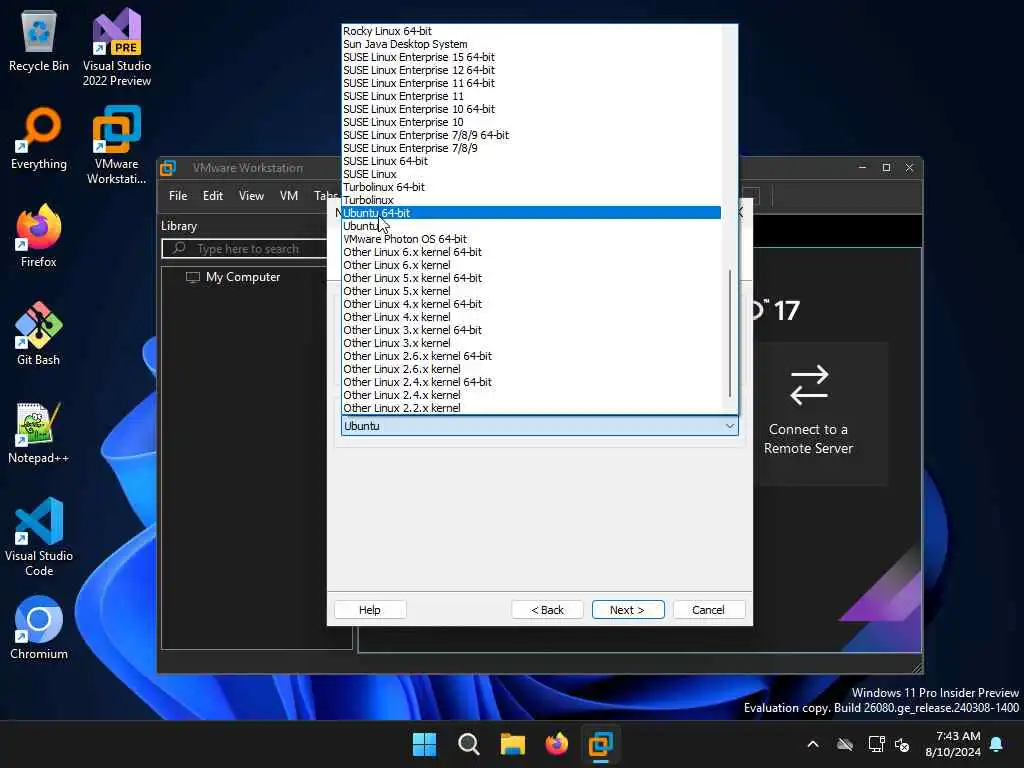The height and width of the screenshot is (768, 1024).
Task: Open the View menu
Action: [x=251, y=196]
